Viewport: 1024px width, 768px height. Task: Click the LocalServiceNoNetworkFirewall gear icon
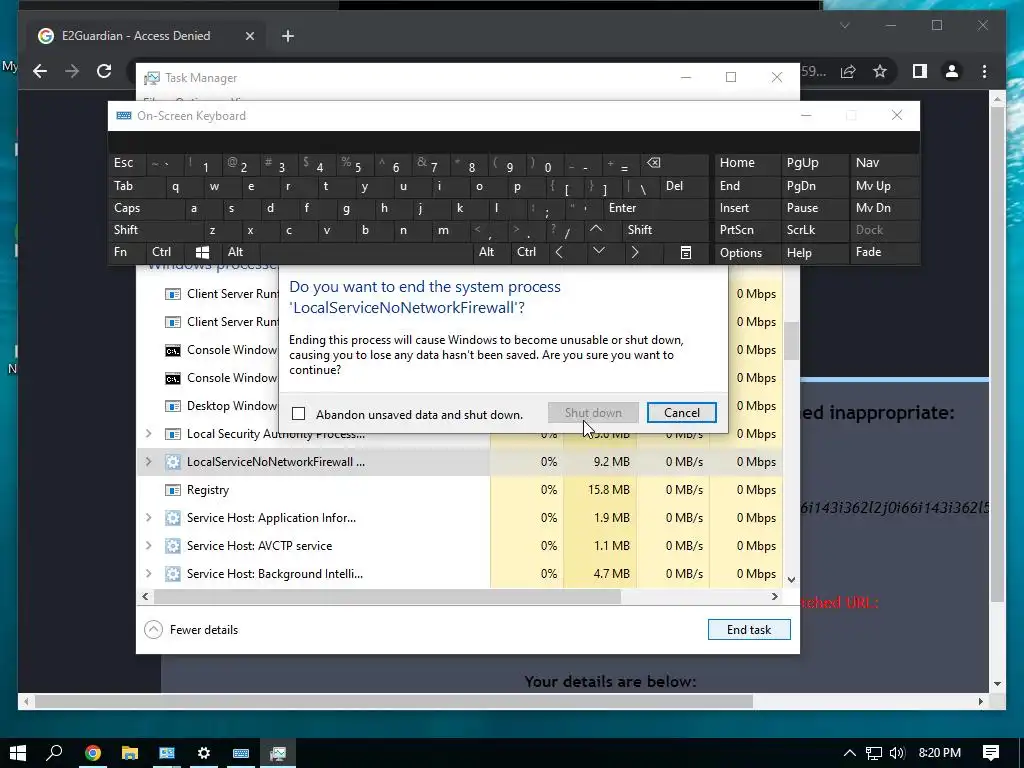tap(172, 462)
